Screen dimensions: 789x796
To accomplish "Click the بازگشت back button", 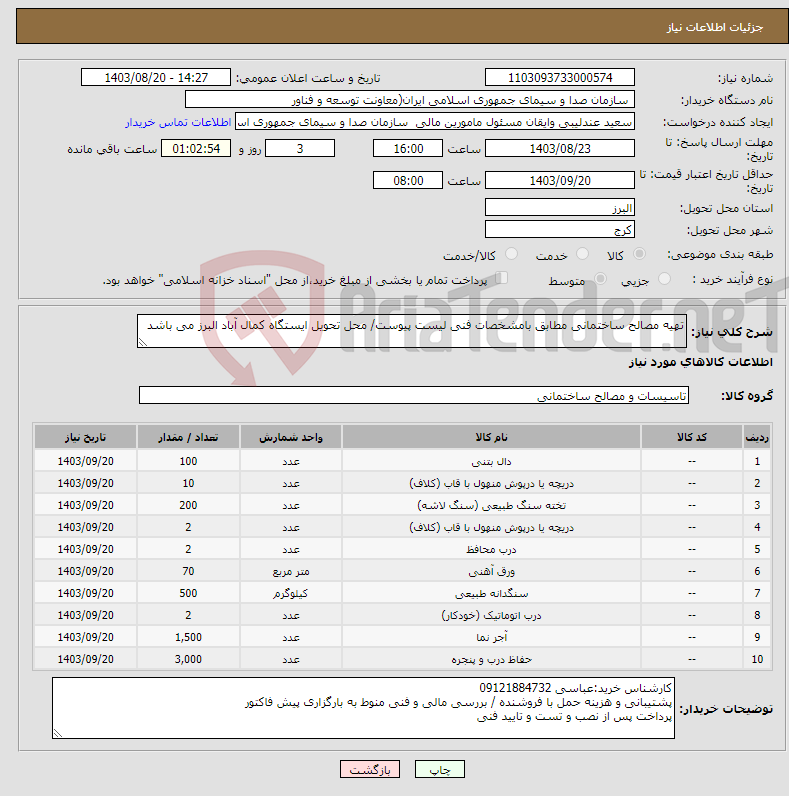I will click(x=370, y=769).
